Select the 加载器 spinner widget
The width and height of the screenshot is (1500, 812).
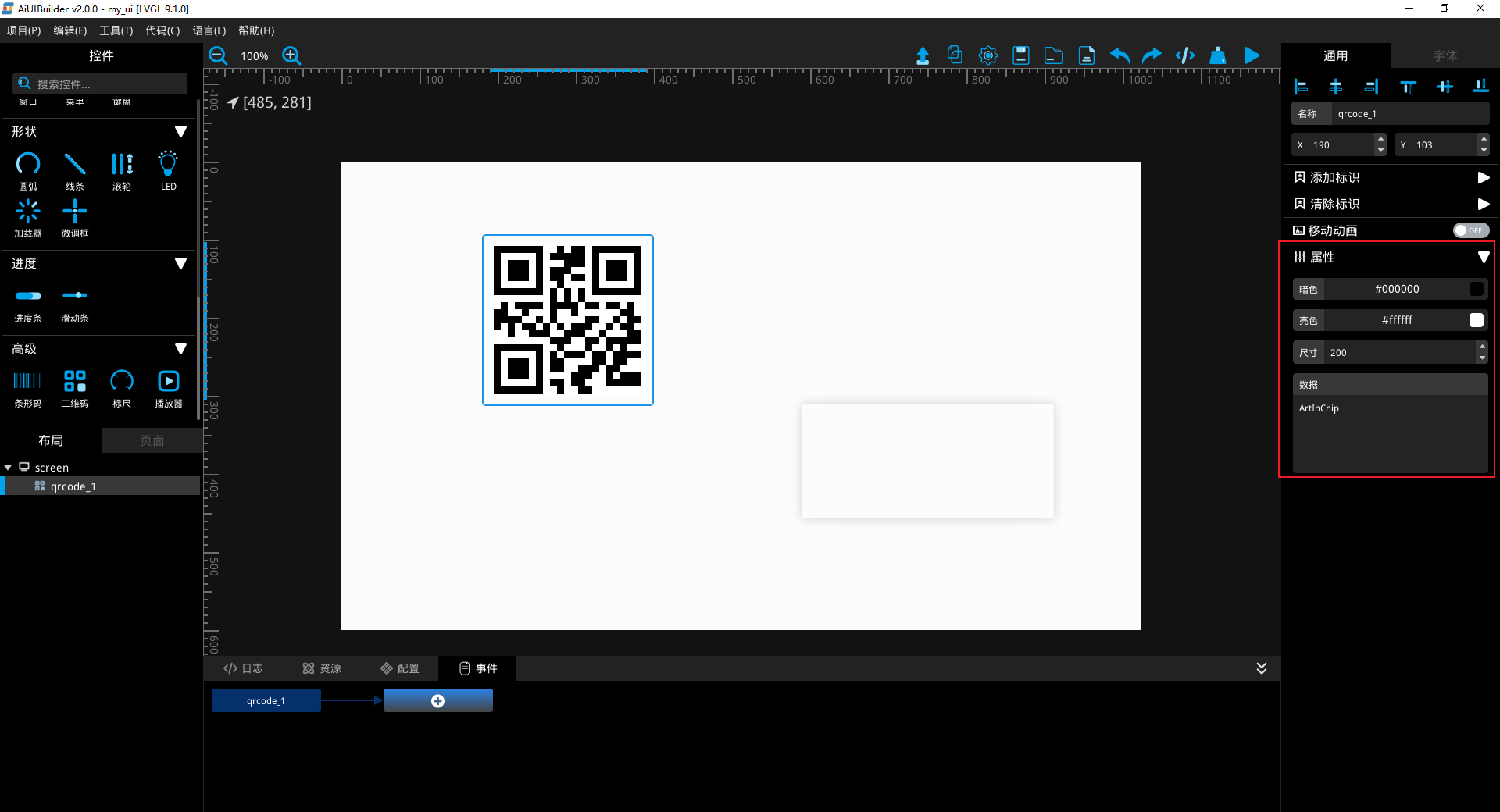(x=28, y=218)
